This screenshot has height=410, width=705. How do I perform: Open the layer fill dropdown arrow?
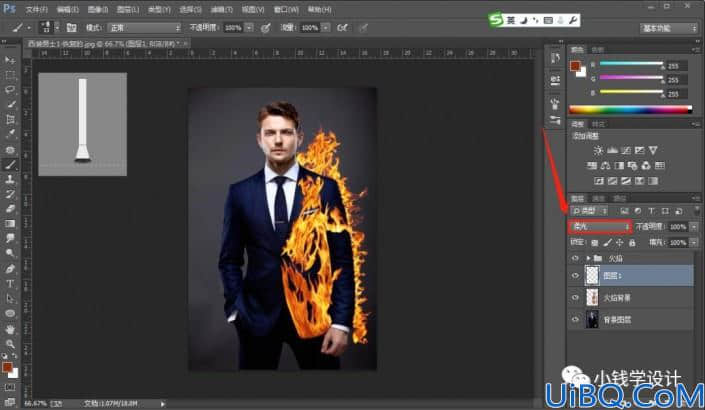pos(693,243)
